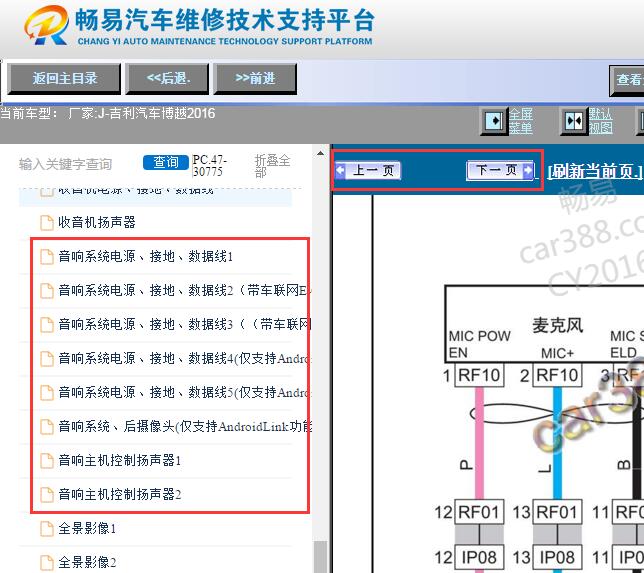644x573 pixels.
Task: Click the 默认视图 icon
Action: pos(573,121)
